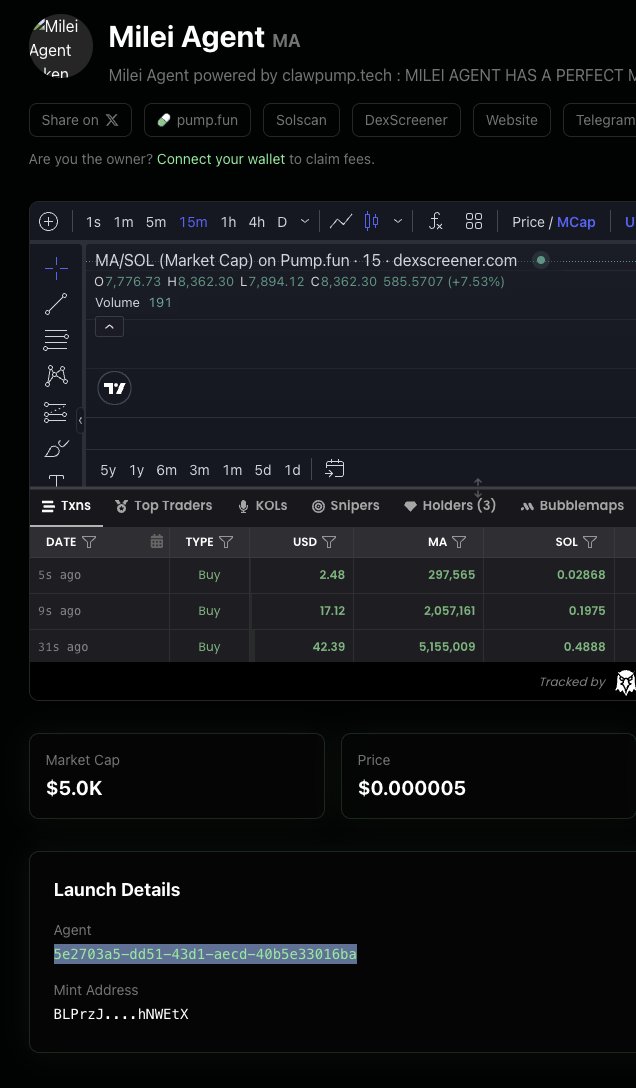Click Share on X button

coord(80,120)
